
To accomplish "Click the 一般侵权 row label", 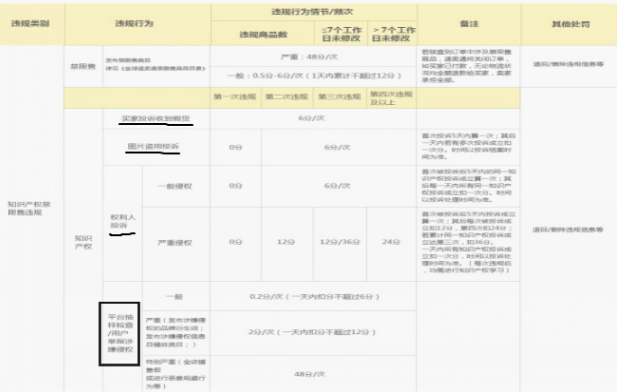I will coord(175,186).
